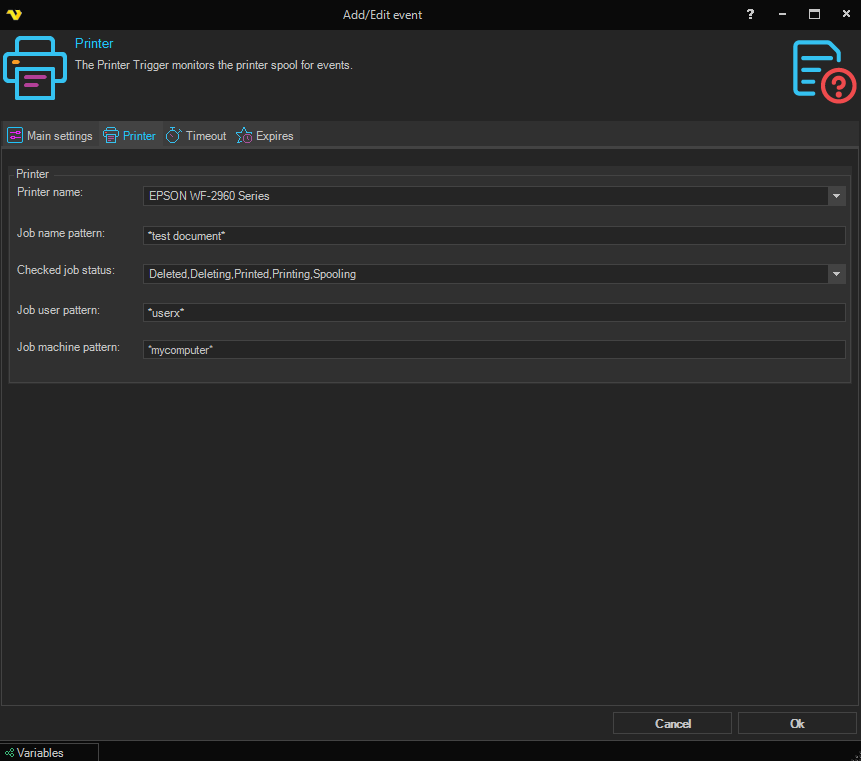Click the sliders icon on Main settings
This screenshot has width=861, height=761.
(x=15, y=136)
